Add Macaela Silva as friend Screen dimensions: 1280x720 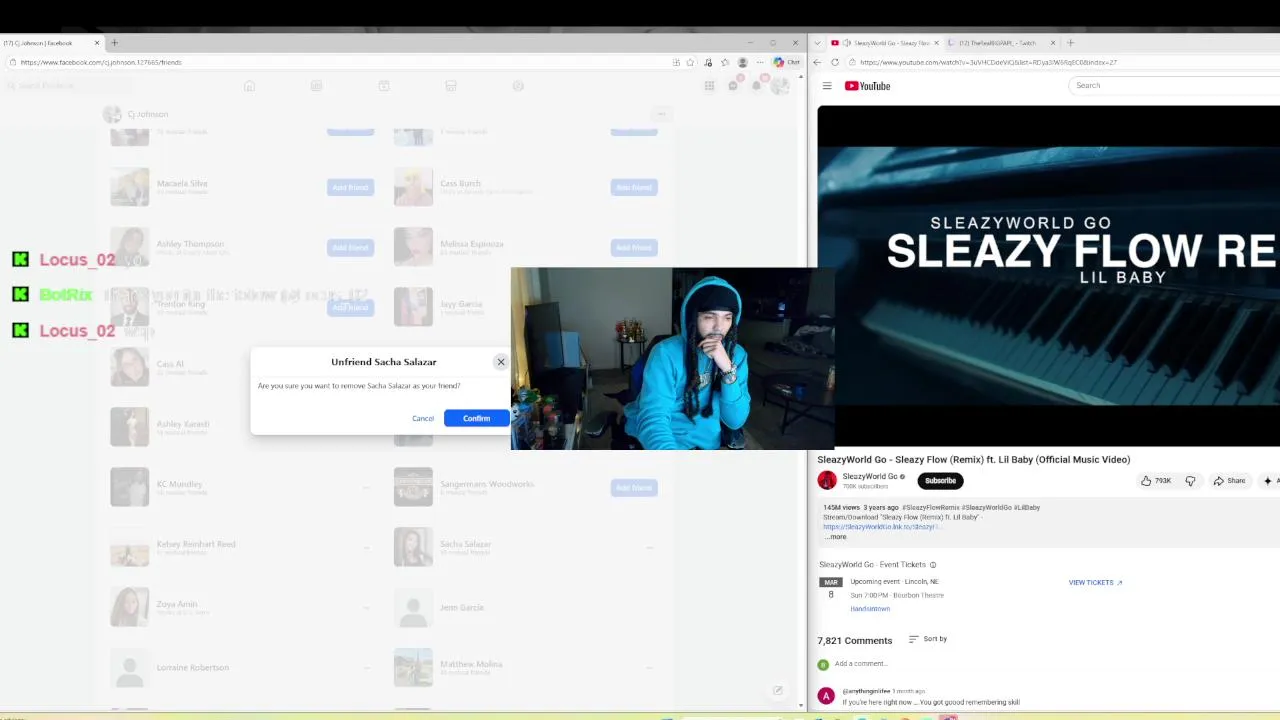tap(350, 187)
